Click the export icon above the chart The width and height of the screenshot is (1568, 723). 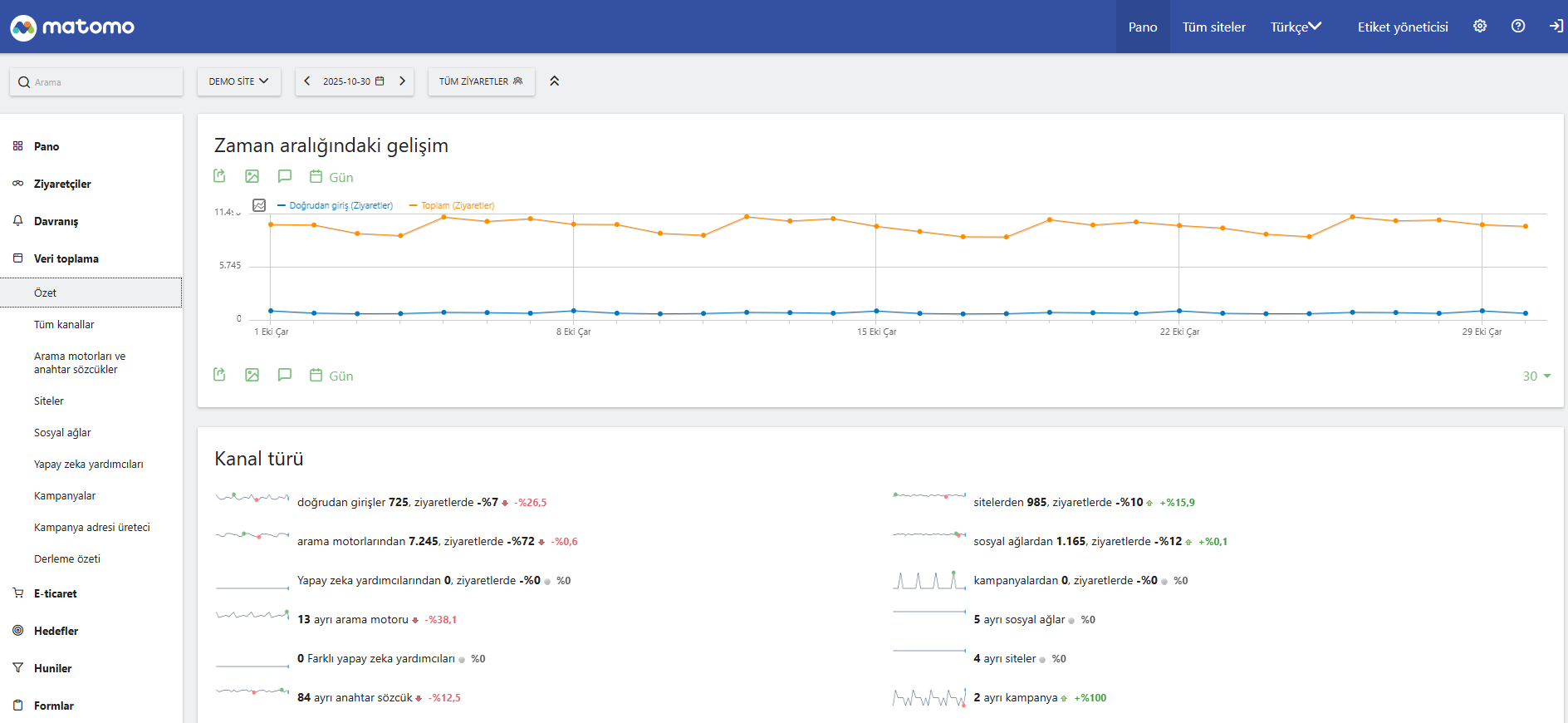[219, 176]
